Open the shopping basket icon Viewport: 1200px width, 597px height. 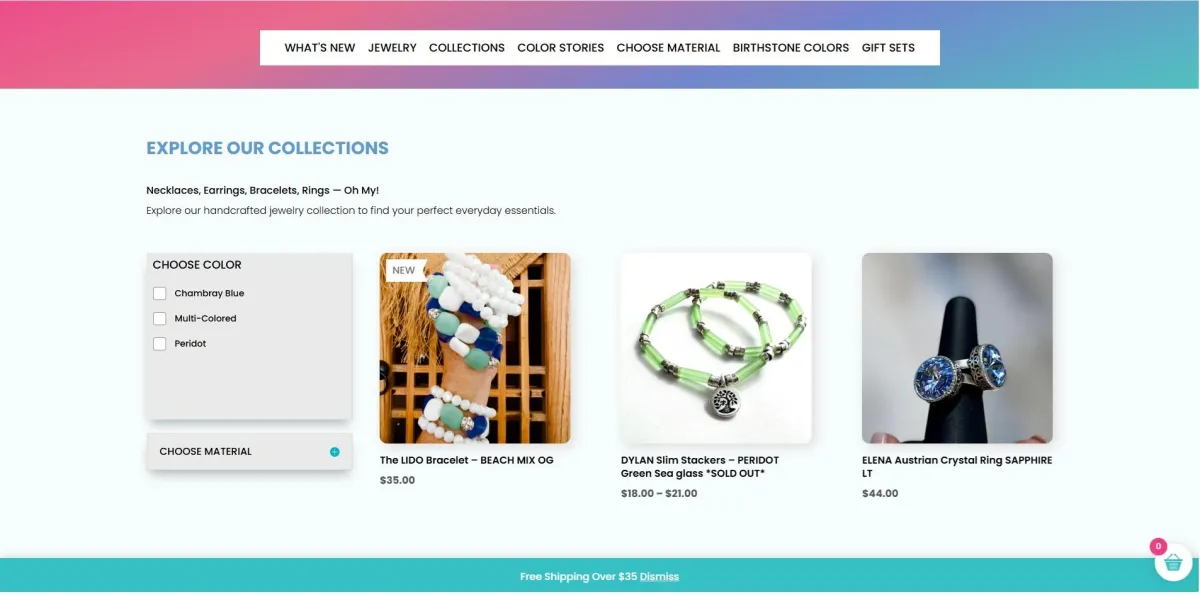1173,562
